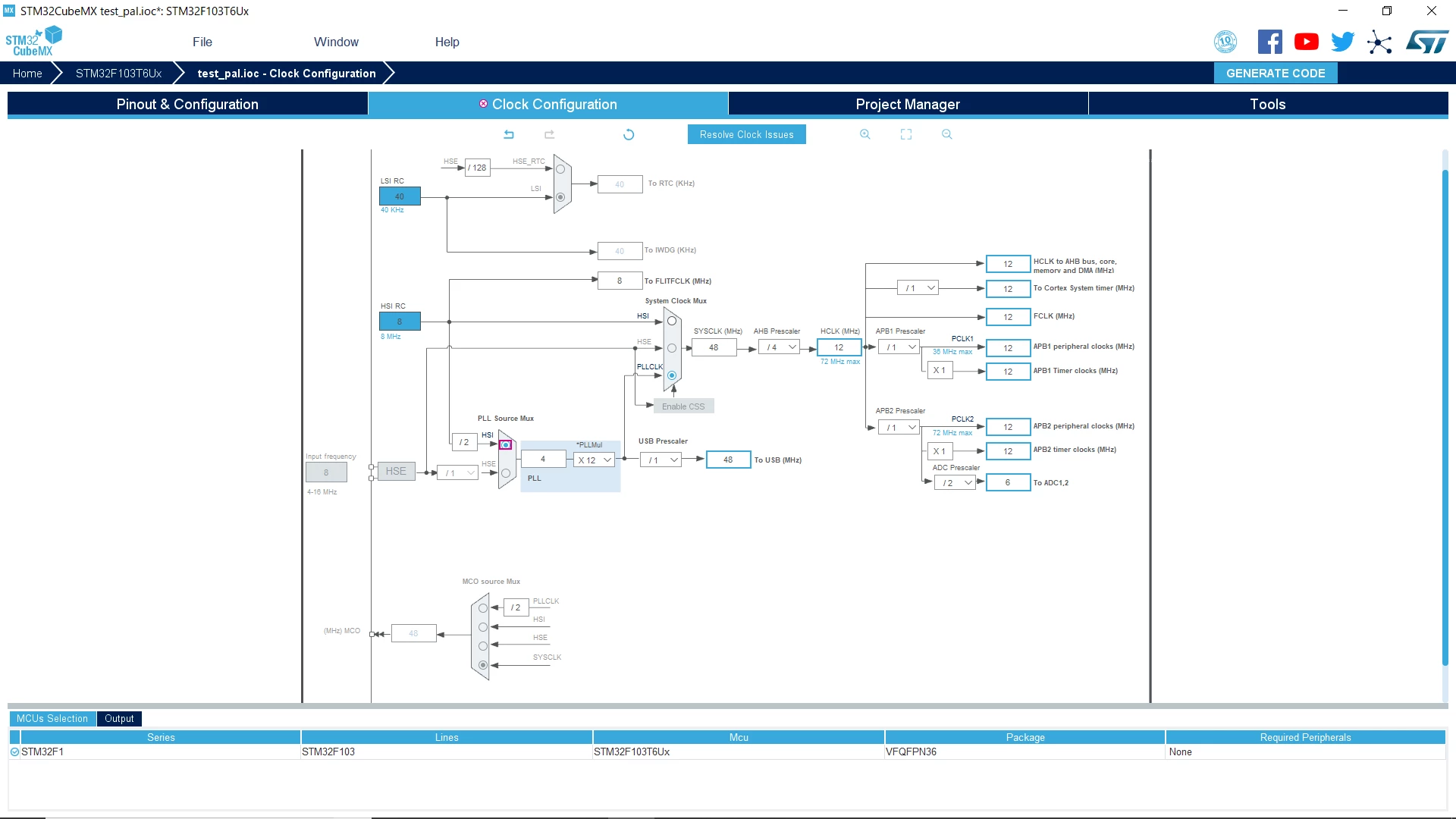
Task: Zoom in on the clock diagram
Action: pyautogui.click(x=865, y=134)
